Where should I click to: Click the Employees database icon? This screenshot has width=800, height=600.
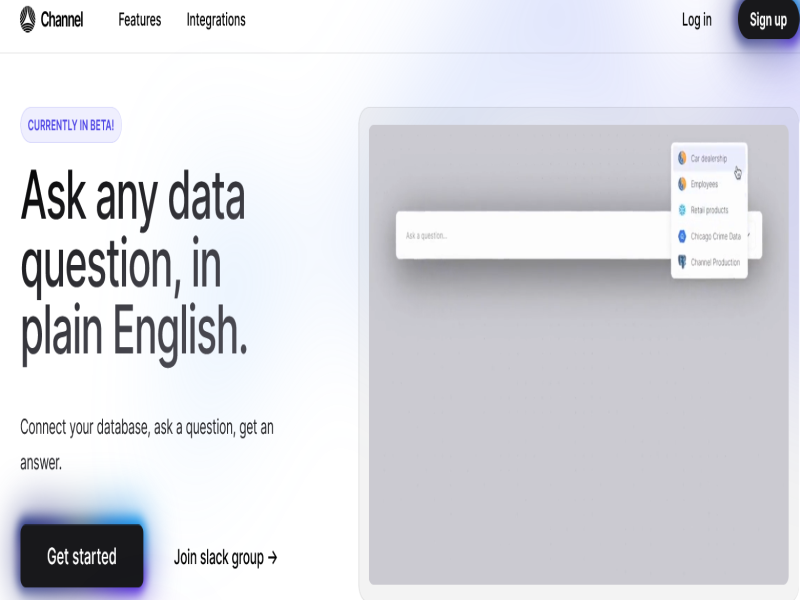click(x=682, y=184)
